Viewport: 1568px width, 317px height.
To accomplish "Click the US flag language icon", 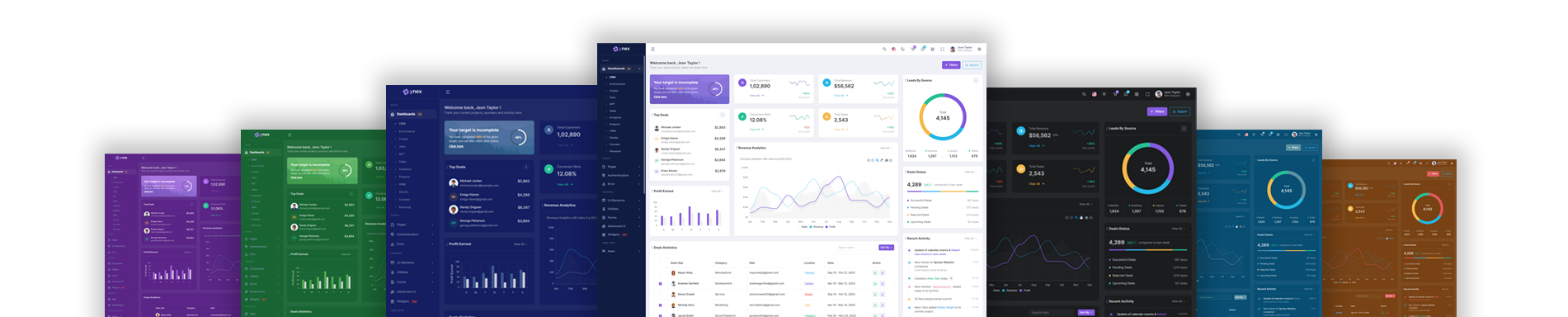I will click(x=893, y=50).
